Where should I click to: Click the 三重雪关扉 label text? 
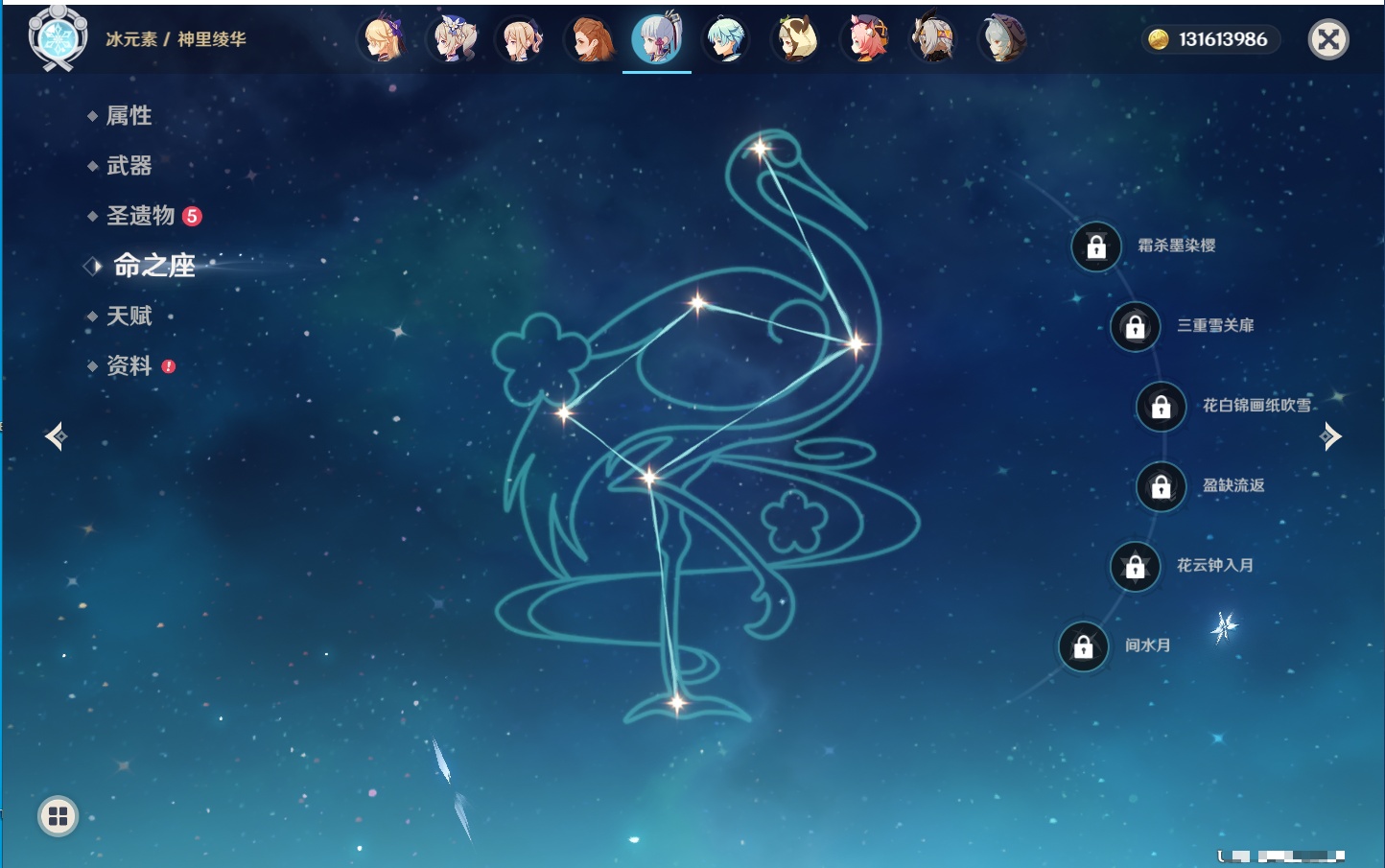point(1215,326)
